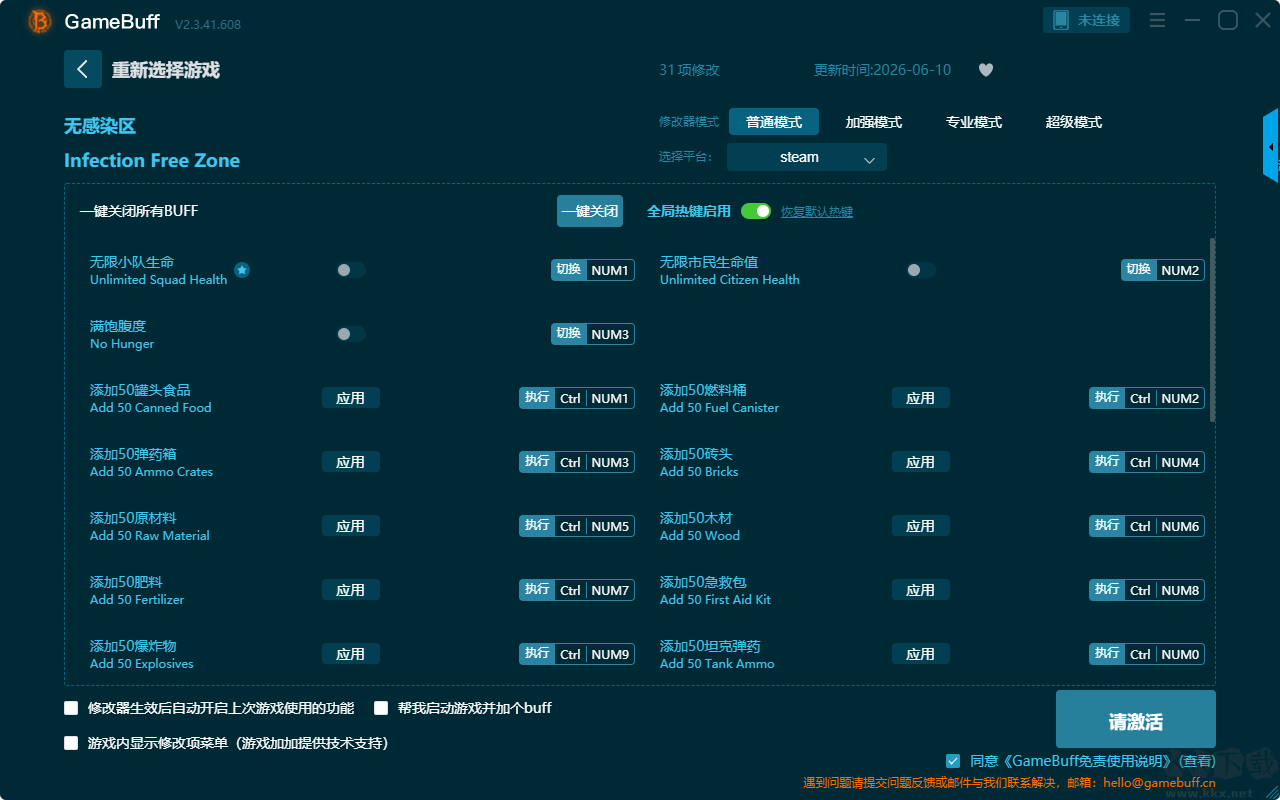Toggle No Hunger switch
1280x800 pixels.
pyautogui.click(x=351, y=334)
